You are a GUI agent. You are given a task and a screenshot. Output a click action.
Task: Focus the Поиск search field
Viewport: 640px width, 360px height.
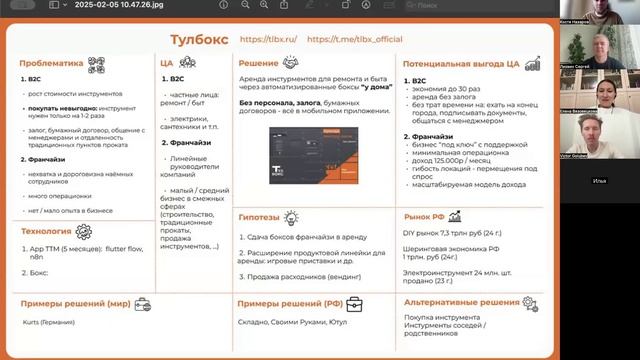(478, 5)
